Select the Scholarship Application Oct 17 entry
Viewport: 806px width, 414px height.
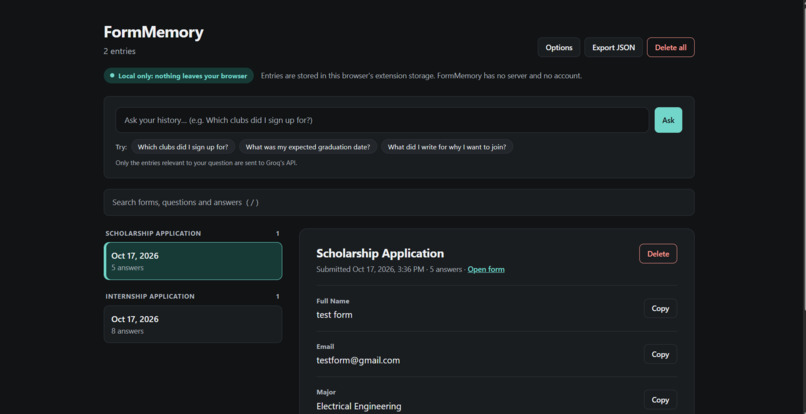193,261
